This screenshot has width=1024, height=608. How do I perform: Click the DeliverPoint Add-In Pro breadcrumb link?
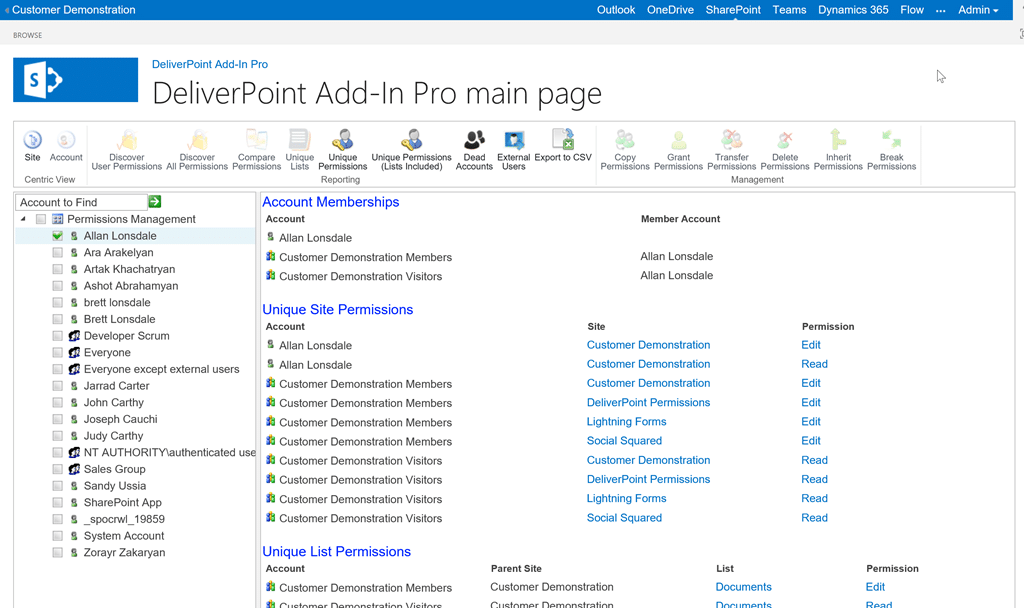click(210, 64)
